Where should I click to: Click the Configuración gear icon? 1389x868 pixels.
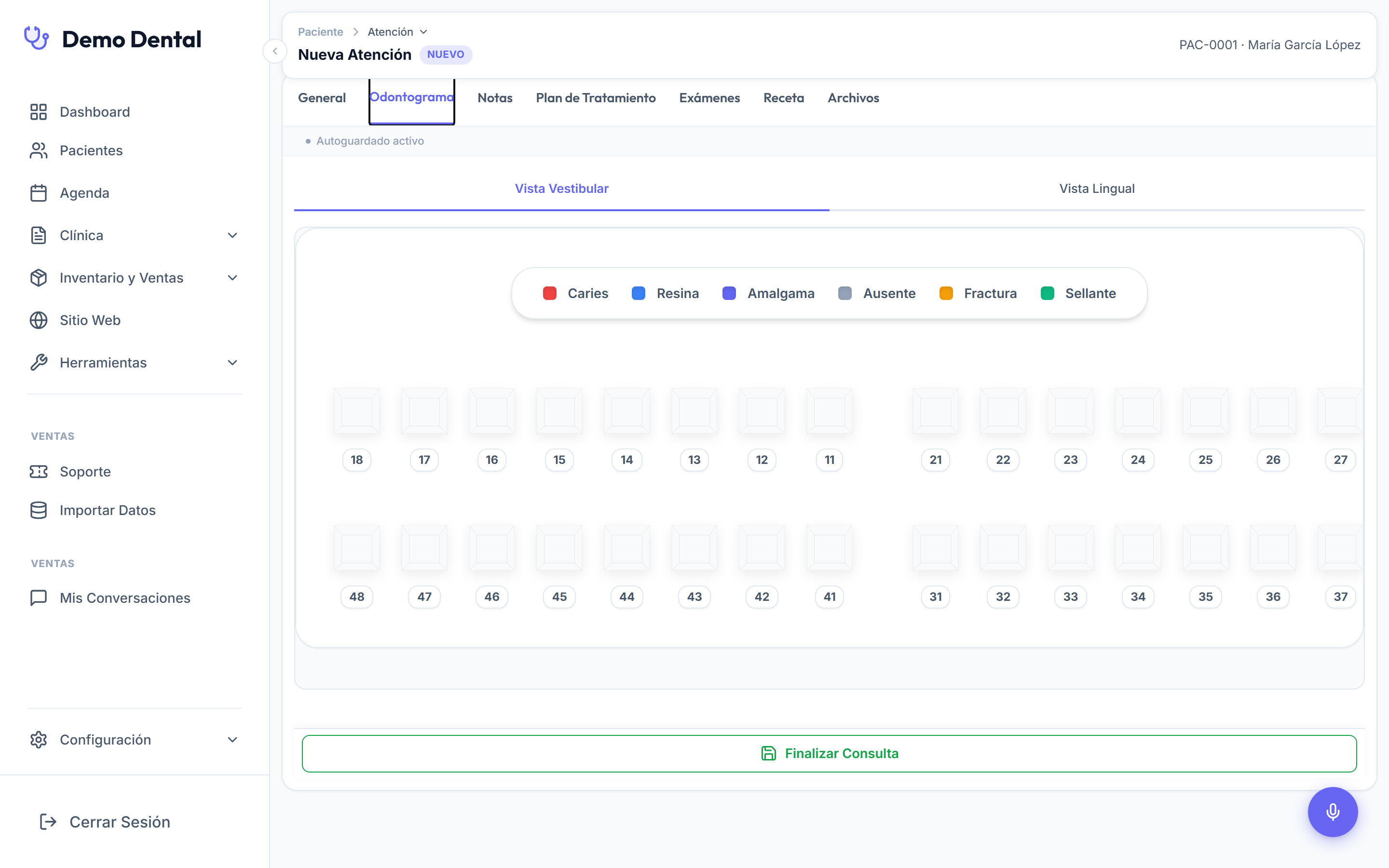39,740
